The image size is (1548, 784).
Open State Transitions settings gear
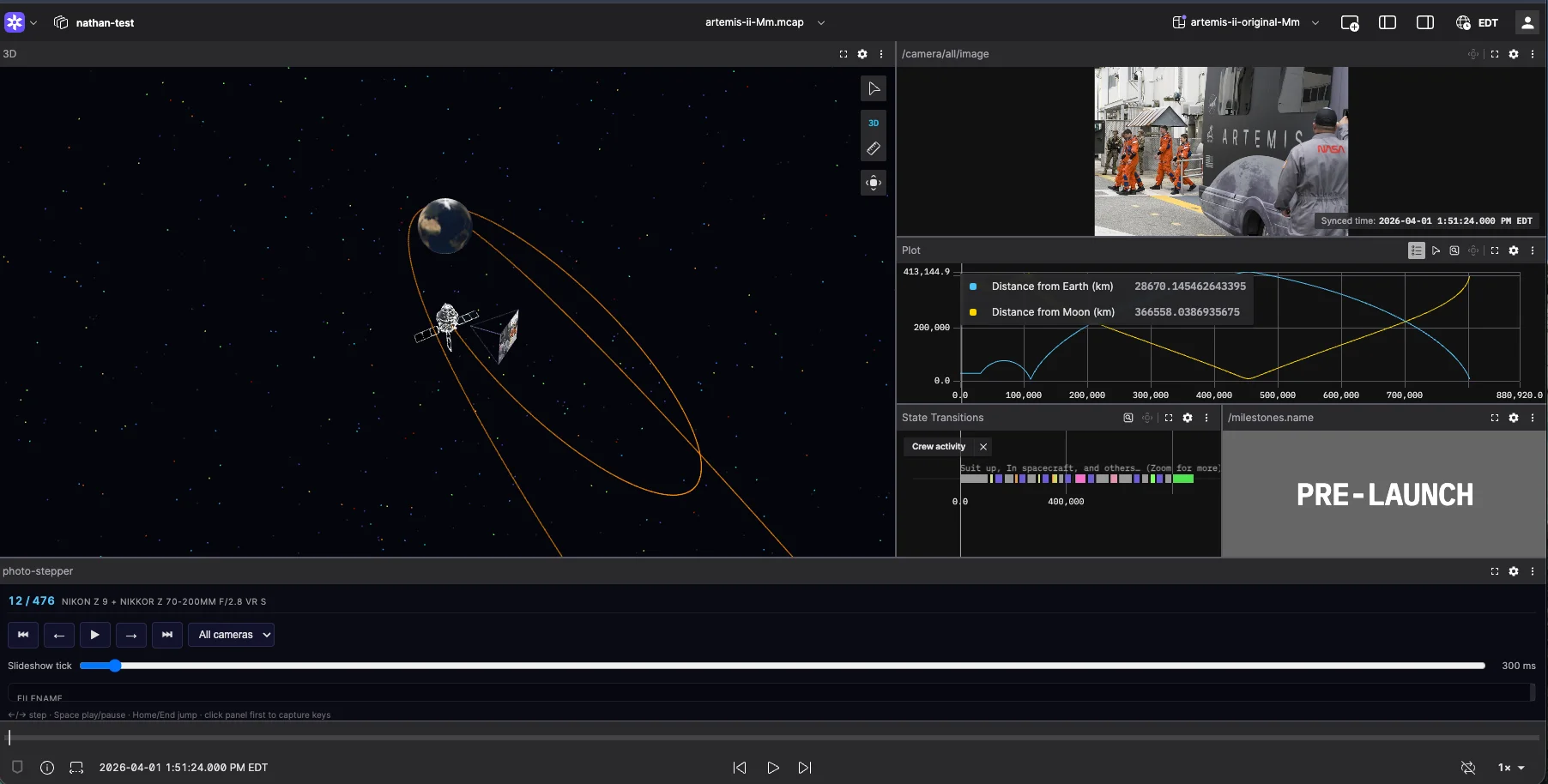(x=1188, y=418)
